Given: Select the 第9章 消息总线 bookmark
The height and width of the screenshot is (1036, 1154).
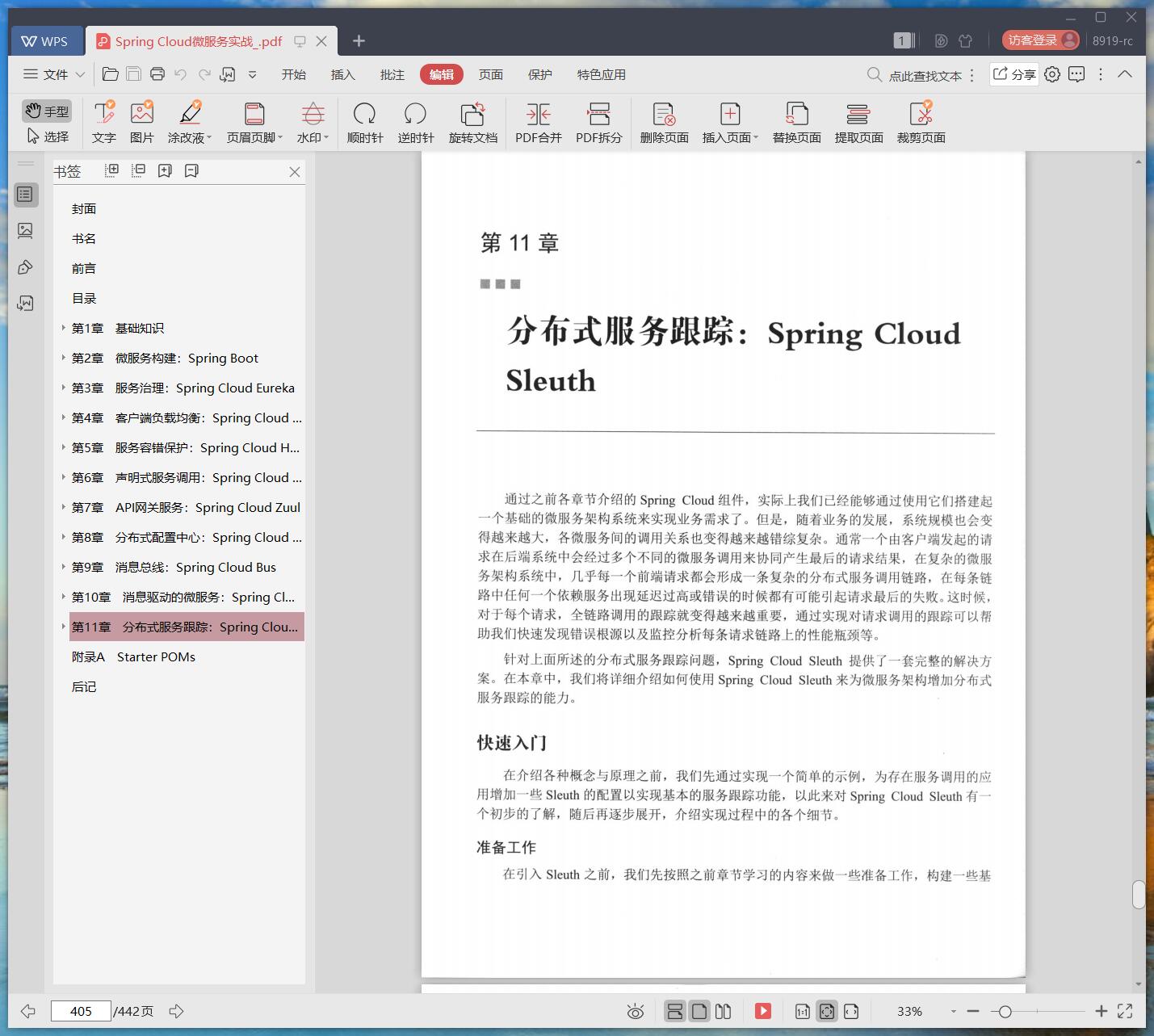Looking at the screenshot, I should tap(174, 567).
